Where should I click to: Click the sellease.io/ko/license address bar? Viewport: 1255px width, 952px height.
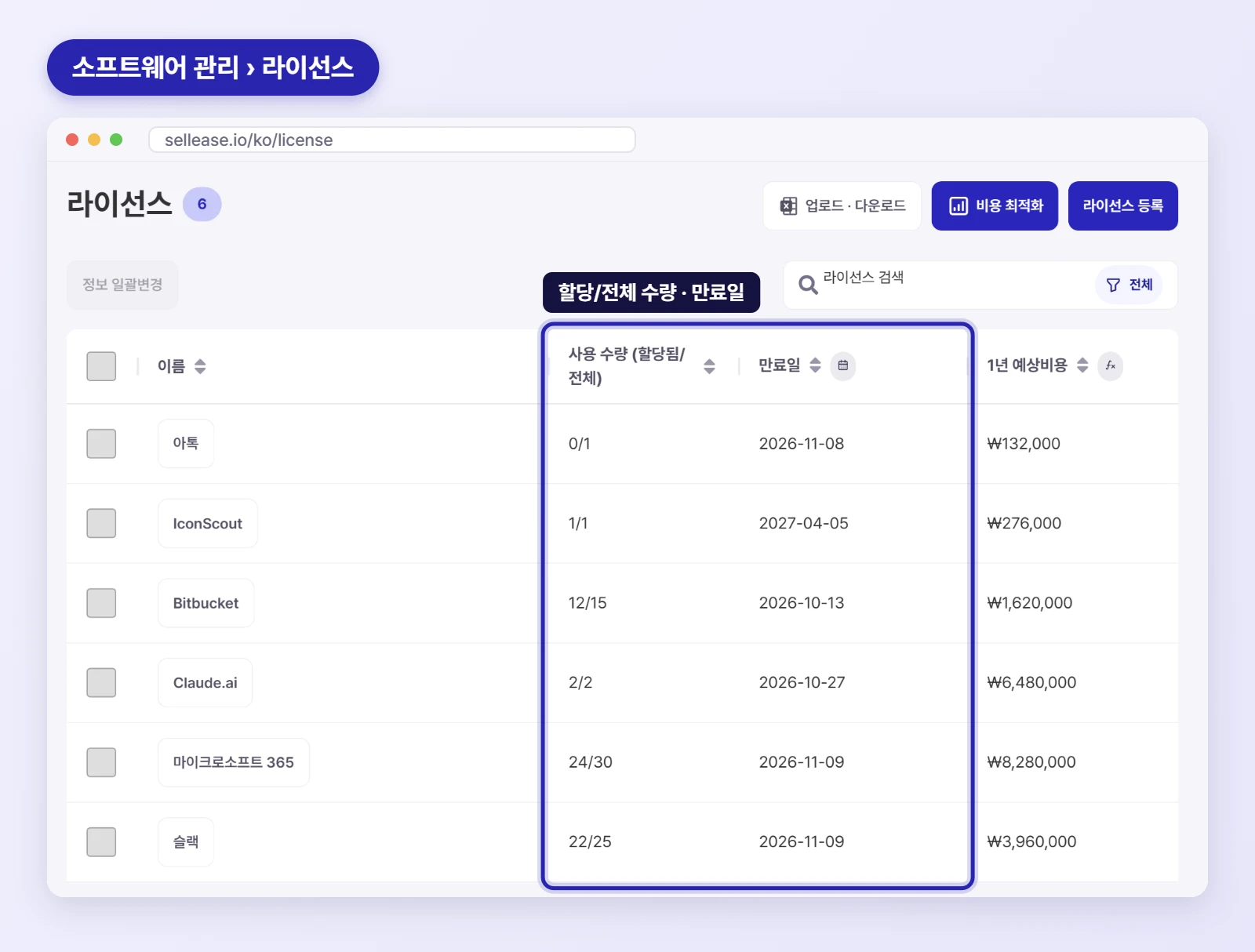tap(392, 140)
